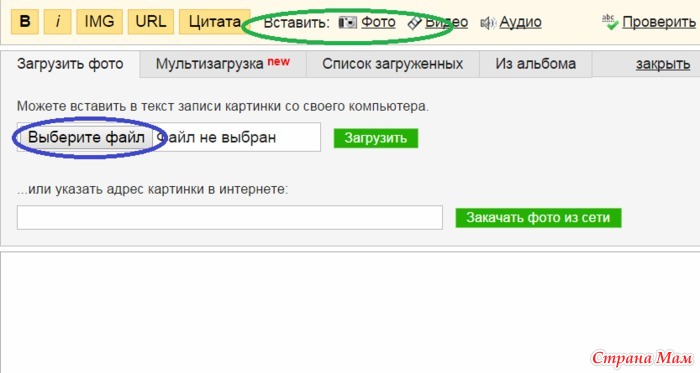Viewport: 700px width, 373px height.
Task: Run spell check via Проверить link
Action: [659, 22]
